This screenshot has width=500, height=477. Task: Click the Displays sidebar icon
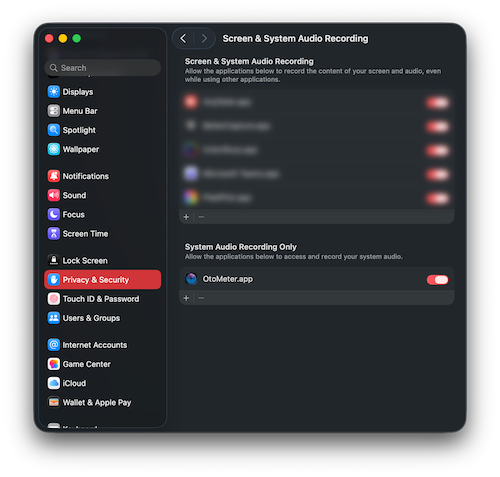point(54,92)
